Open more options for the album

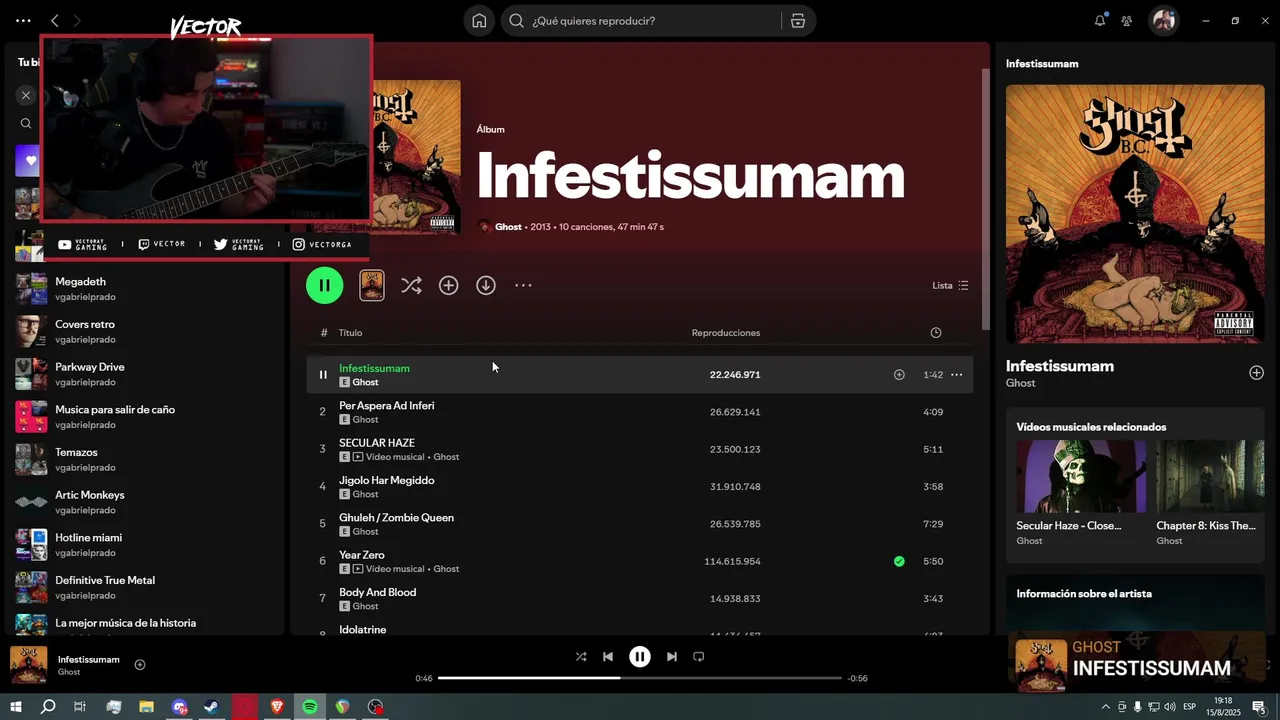point(523,285)
